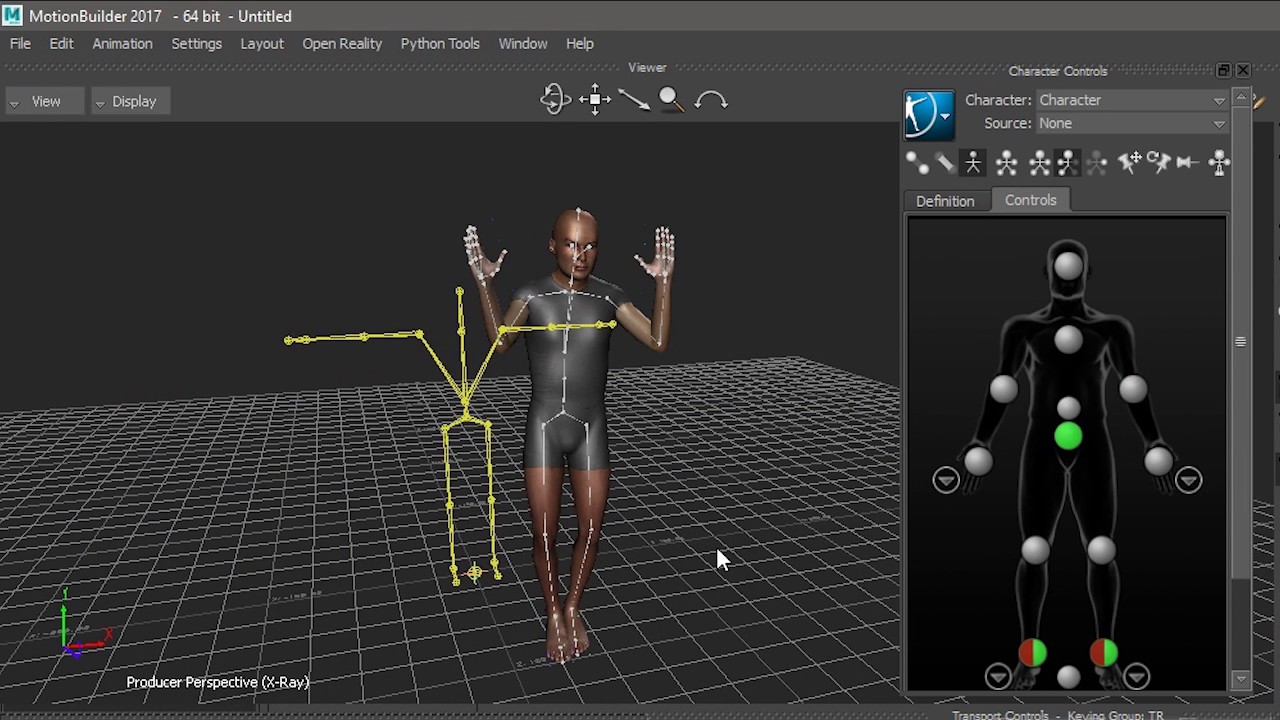The height and width of the screenshot is (720, 1280).
Task: Open the Source dropdown showing None
Action: 1131,123
